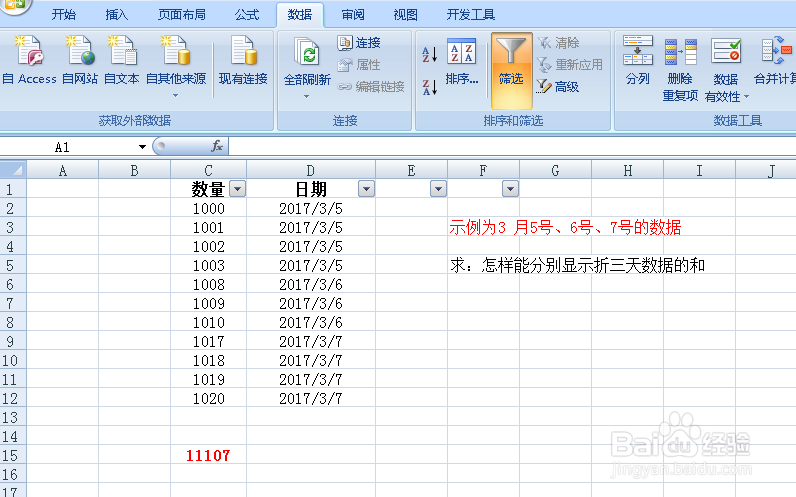Viewport: 796px width, 497px height.
Task: Select the 数据 tab
Action: click(x=300, y=15)
